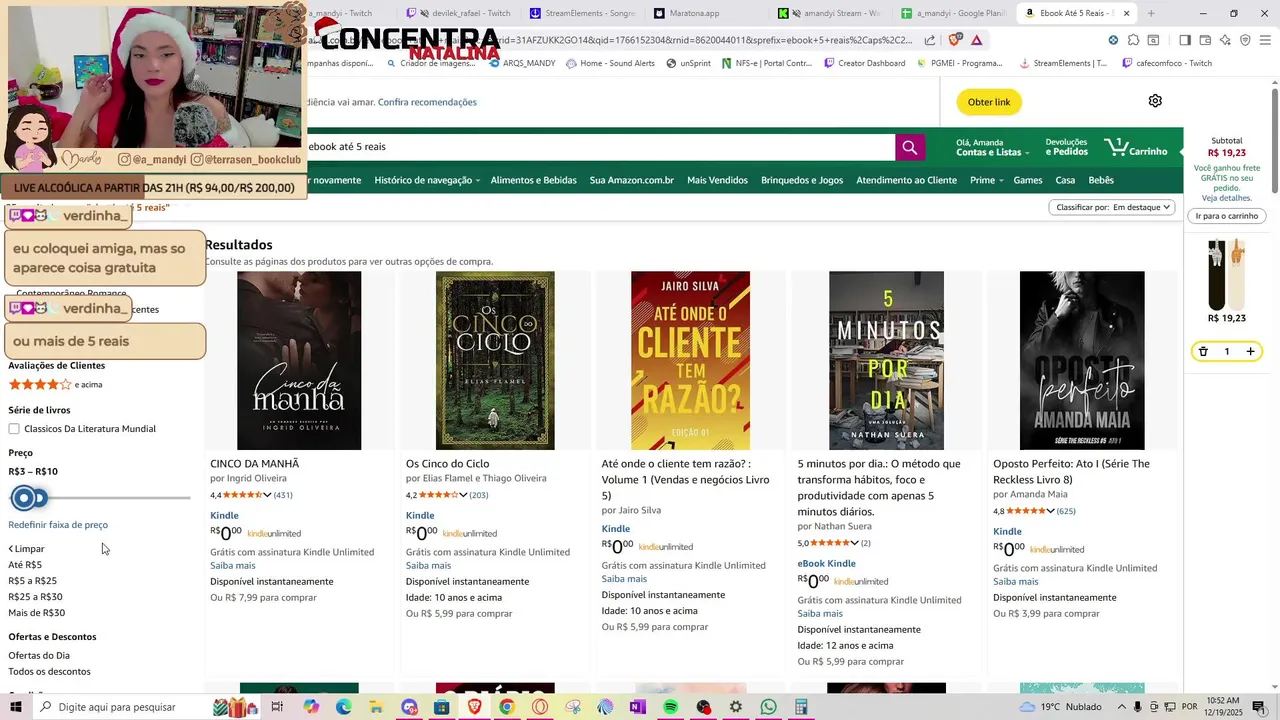Switch to the a_mandyi Google Planilhas tab

pos(952,13)
